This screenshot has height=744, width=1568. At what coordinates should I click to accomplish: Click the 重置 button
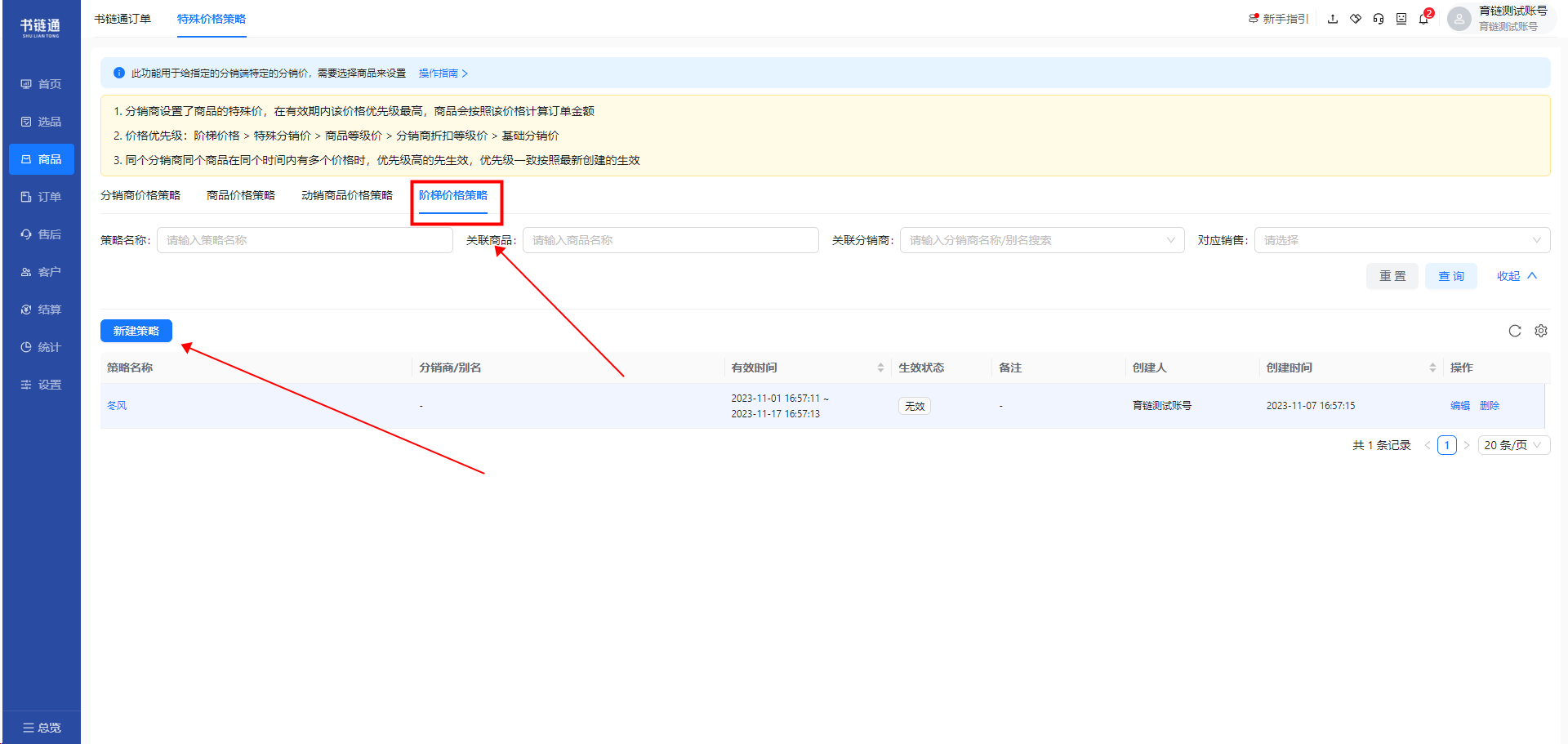(x=1392, y=276)
